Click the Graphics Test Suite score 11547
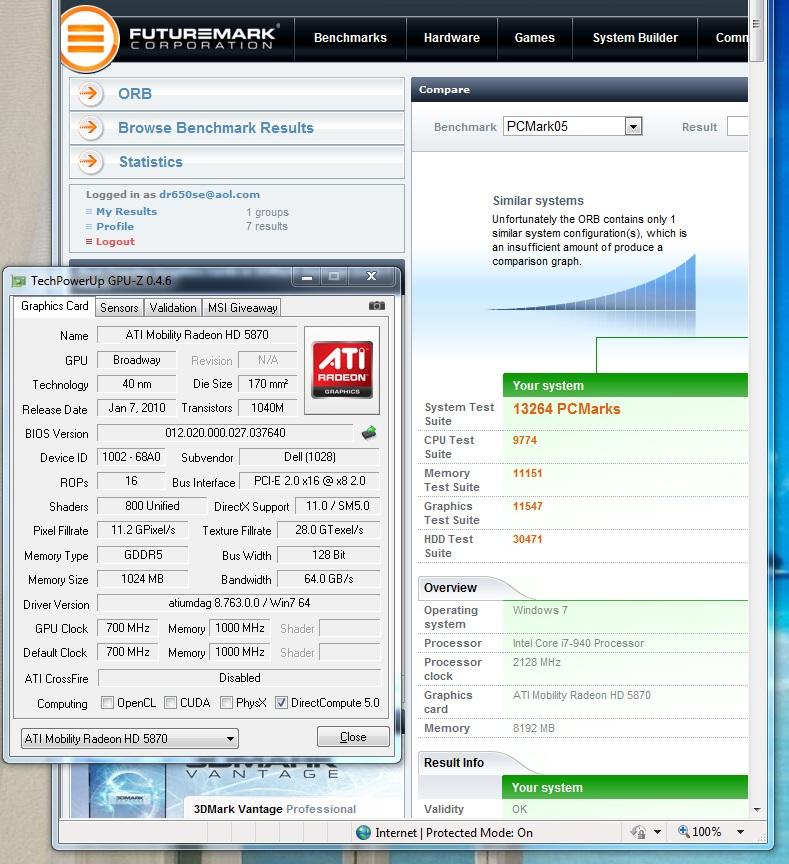789x864 pixels. (x=527, y=506)
